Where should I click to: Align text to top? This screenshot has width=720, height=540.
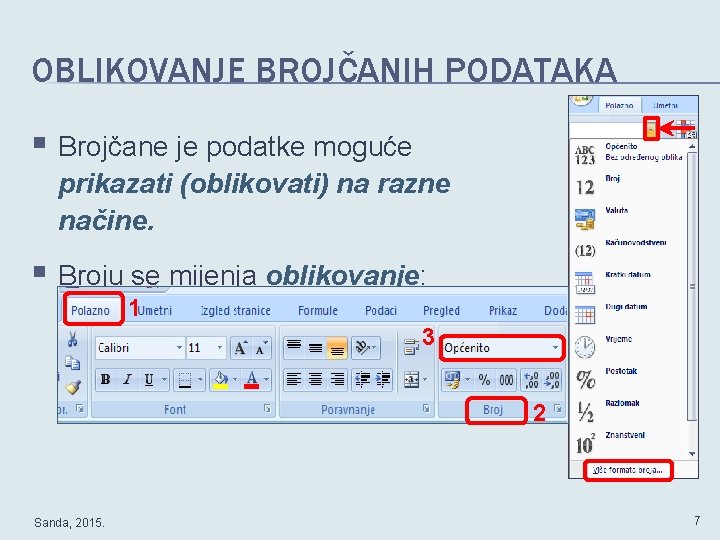[x=294, y=348]
